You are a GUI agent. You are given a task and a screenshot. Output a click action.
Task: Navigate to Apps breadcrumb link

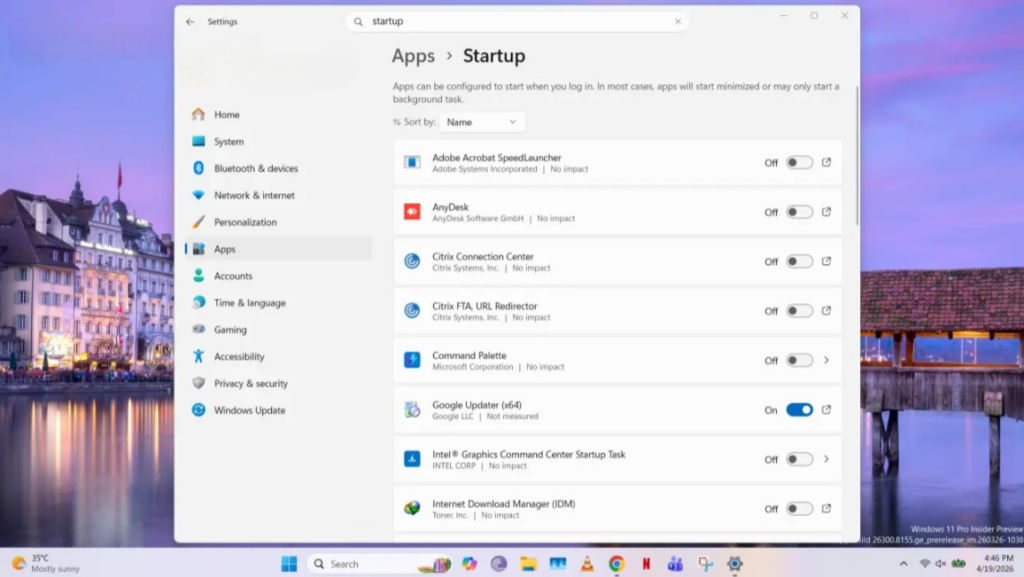click(413, 56)
